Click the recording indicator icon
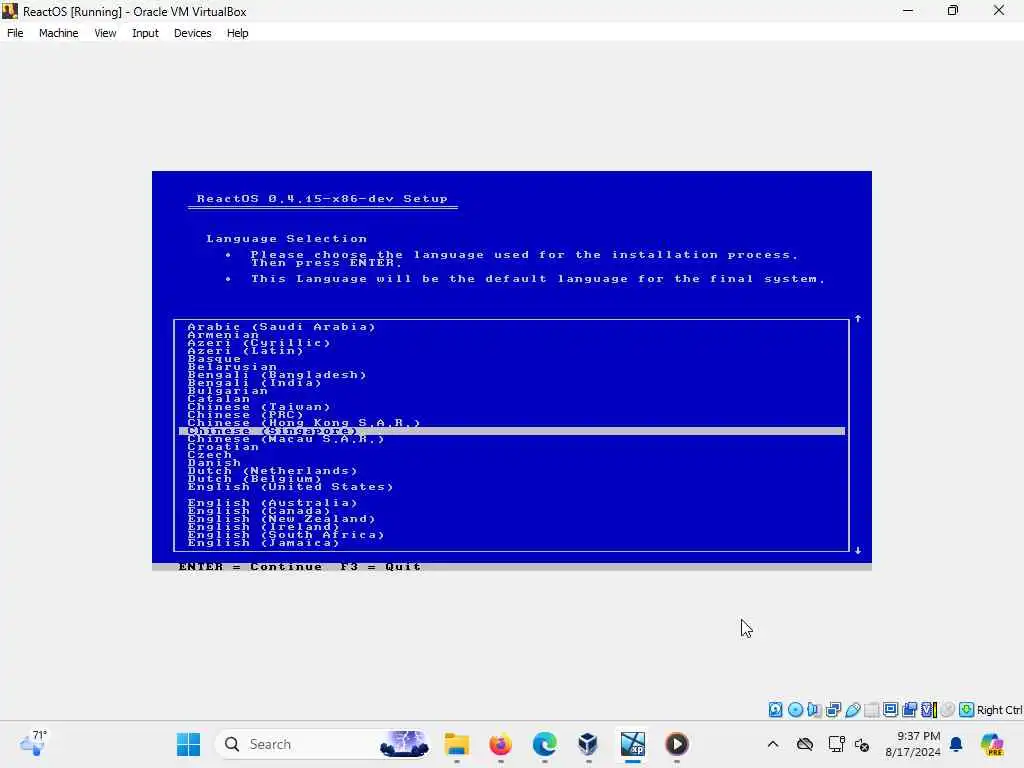Screen dimensions: 1024x768 [x=909, y=710]
